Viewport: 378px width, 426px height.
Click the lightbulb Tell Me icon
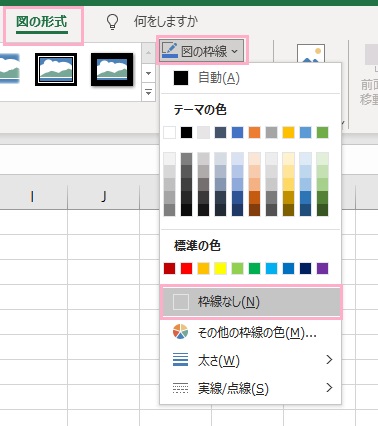coord(112,22)
